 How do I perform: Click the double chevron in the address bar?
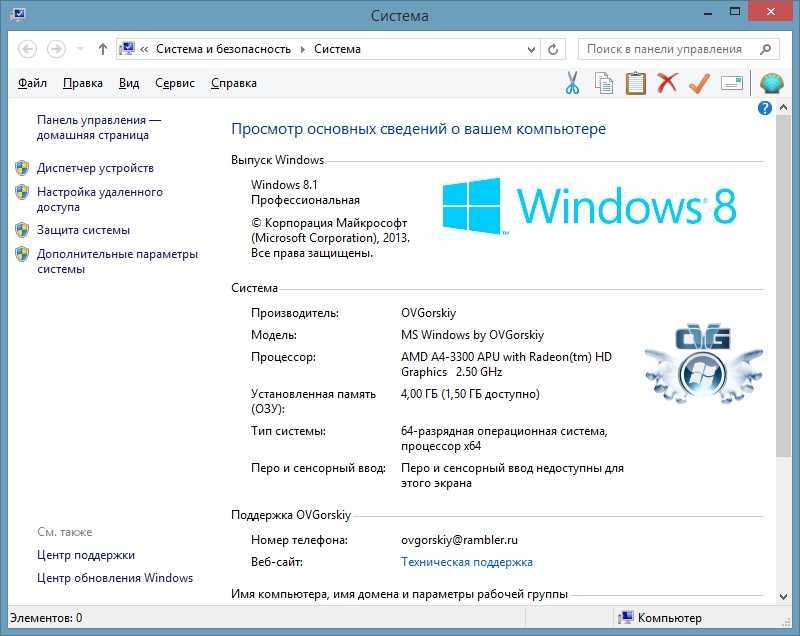(144, 49)
